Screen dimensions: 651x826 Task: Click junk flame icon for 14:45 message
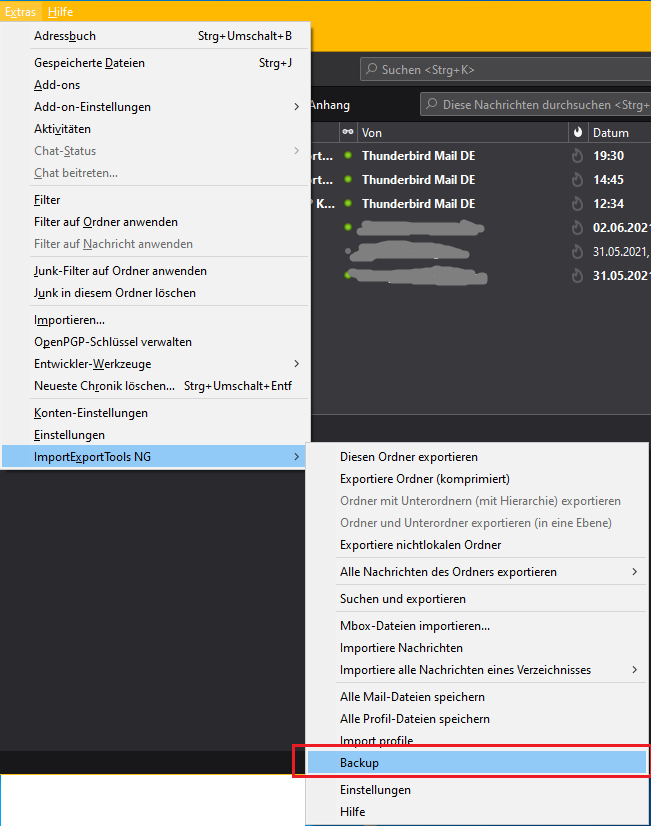tap(577, 180)
